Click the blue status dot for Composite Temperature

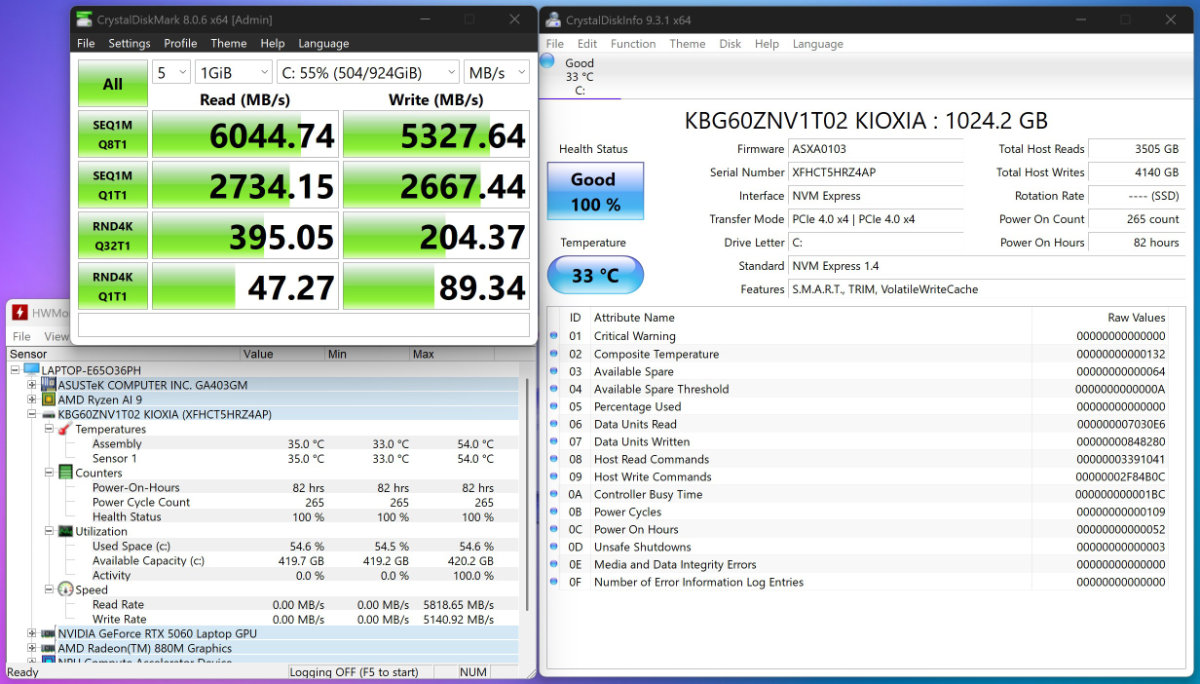point(554,354)
